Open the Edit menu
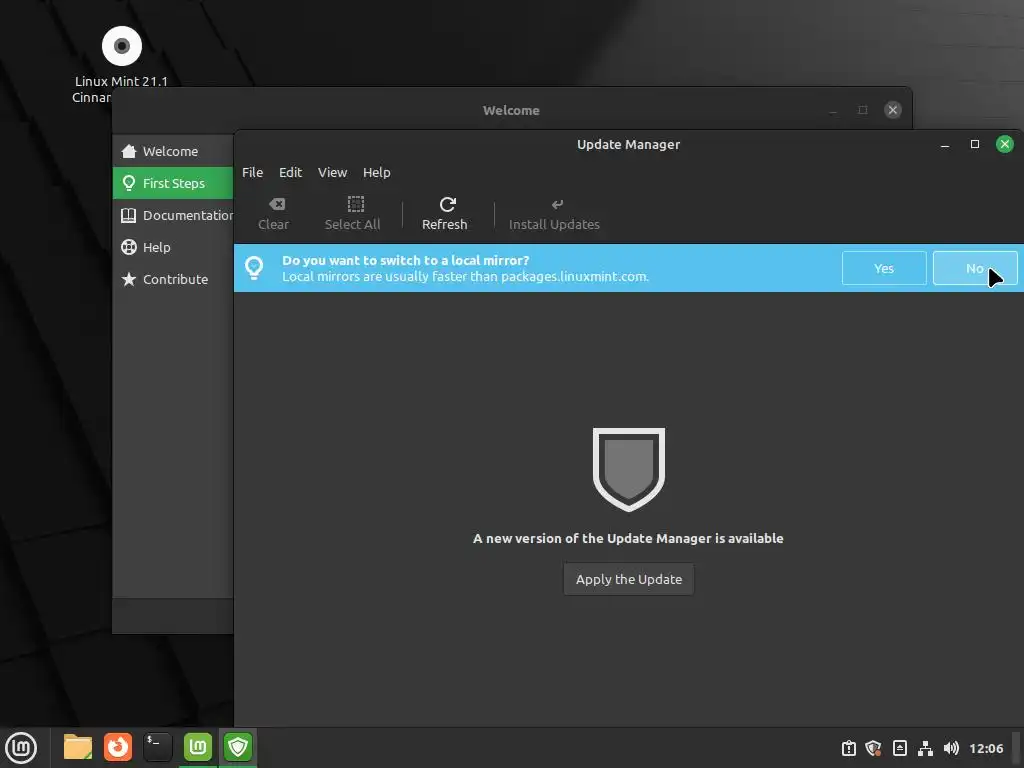 point(290,172)
